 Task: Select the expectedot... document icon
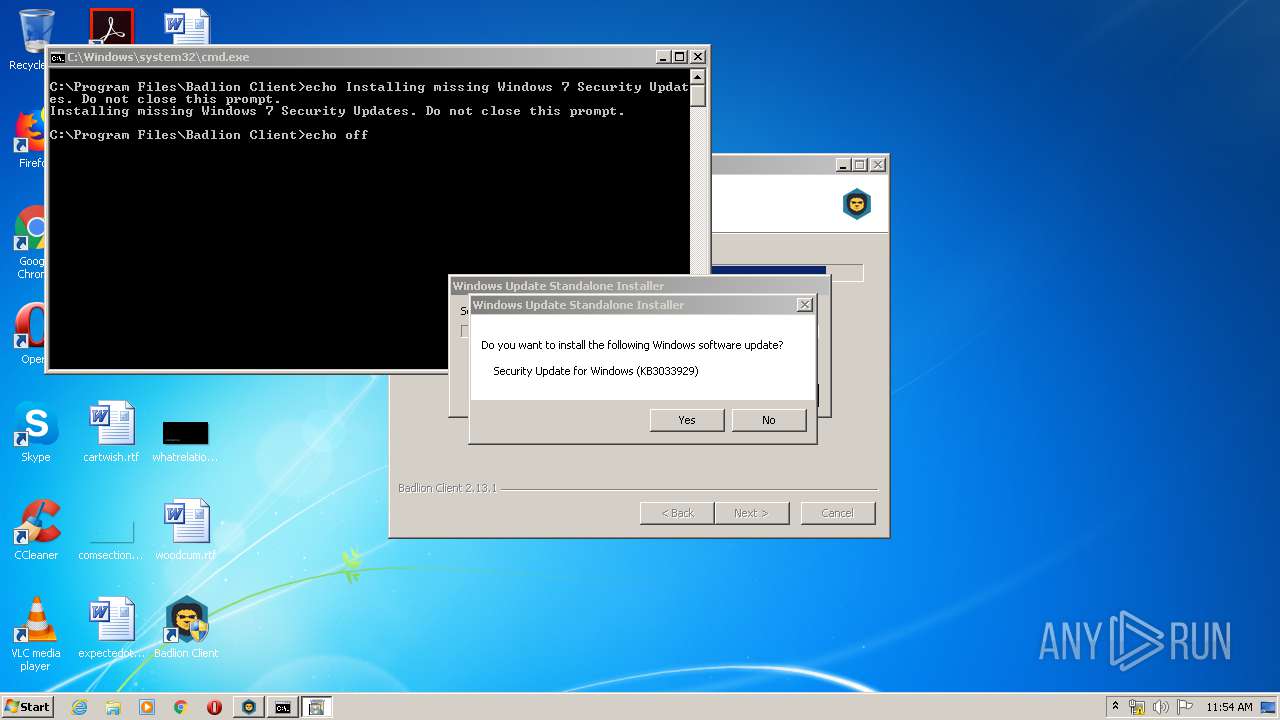(111, 628)
